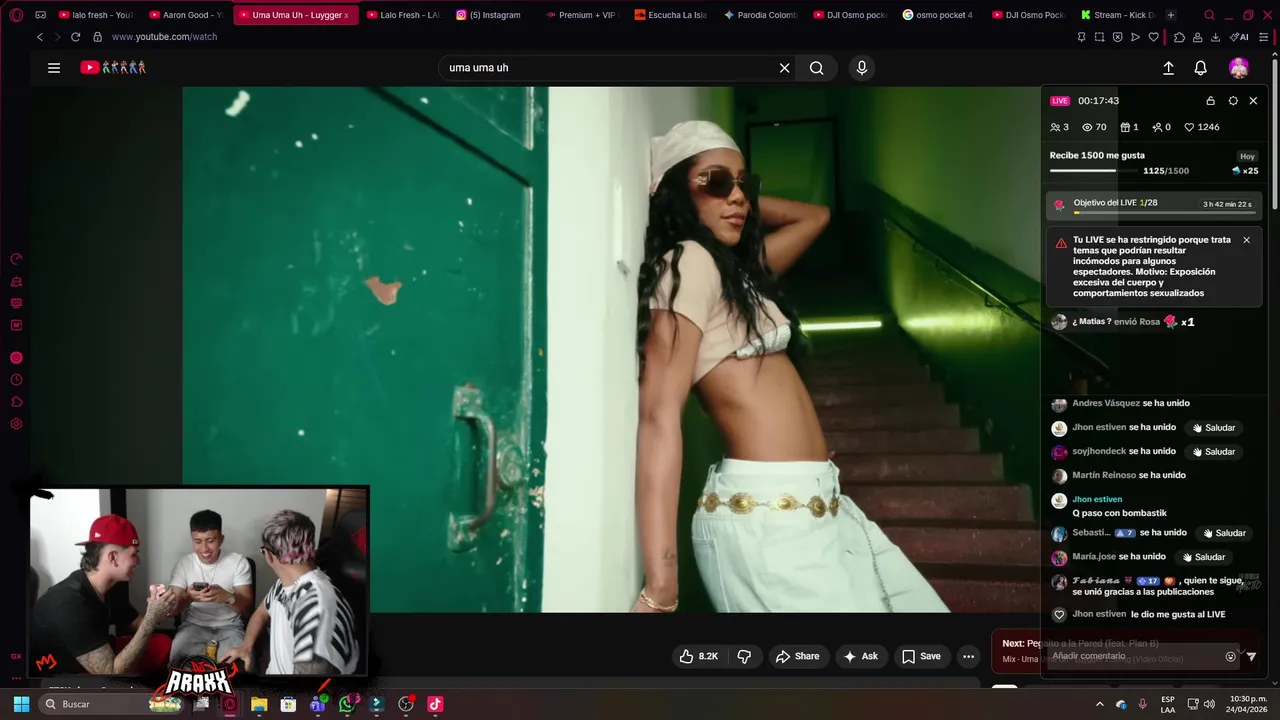Switch to the 'Aaron Good' tab

(x=186, y=15)
